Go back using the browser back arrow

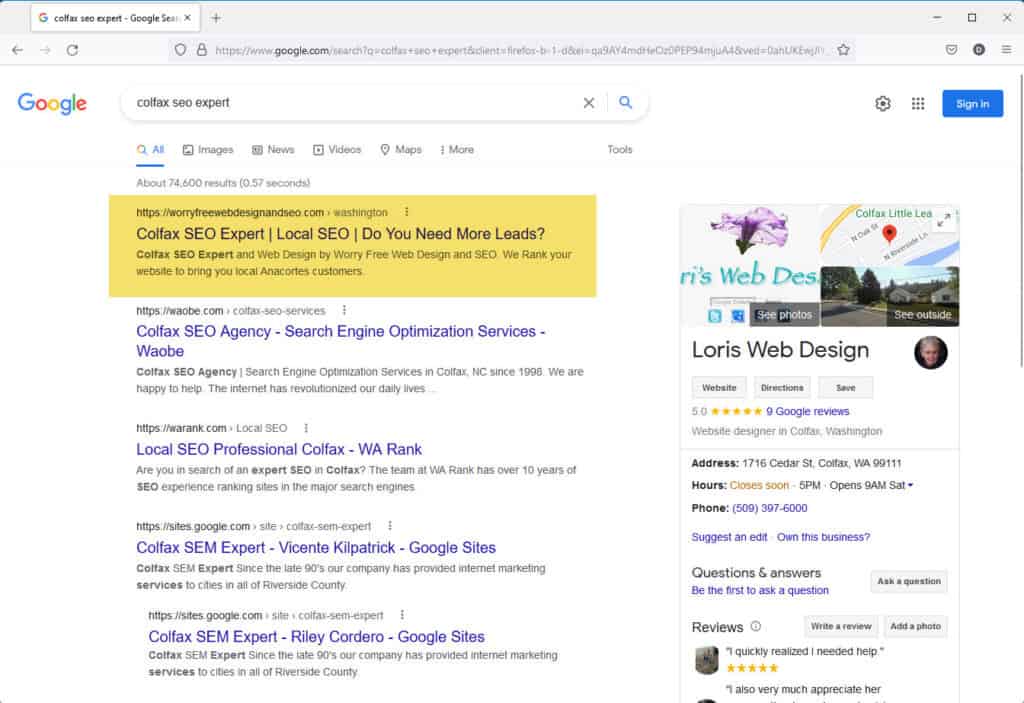tap(18, 50)
